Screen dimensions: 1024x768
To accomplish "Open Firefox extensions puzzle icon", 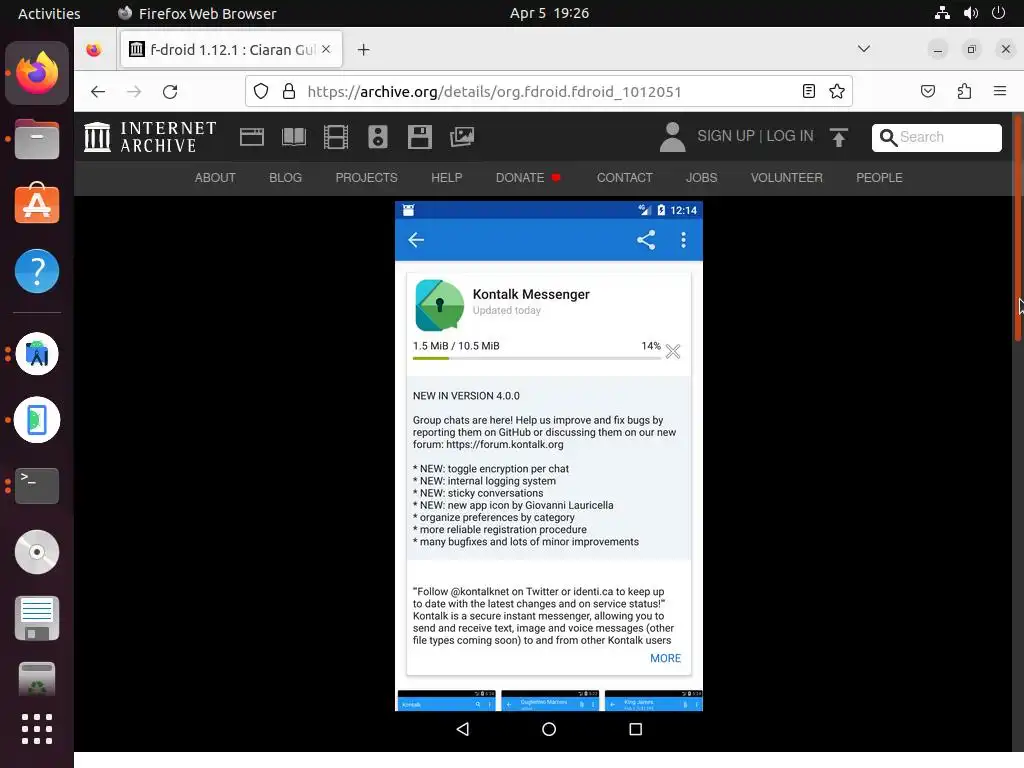I will [x=964, y=91].
